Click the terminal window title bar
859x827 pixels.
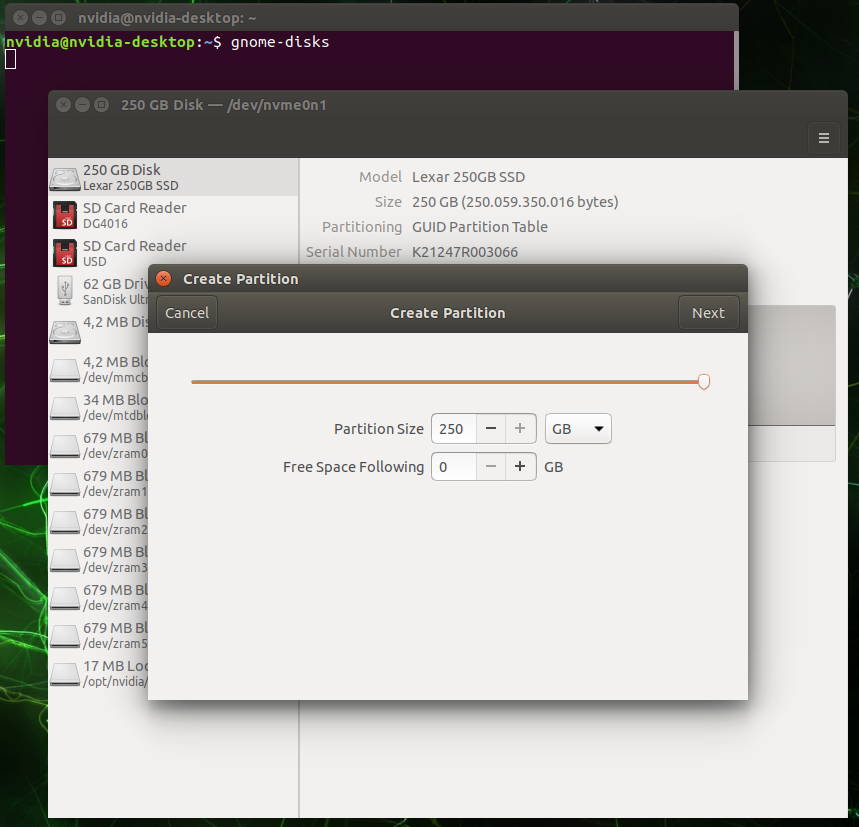371,18
